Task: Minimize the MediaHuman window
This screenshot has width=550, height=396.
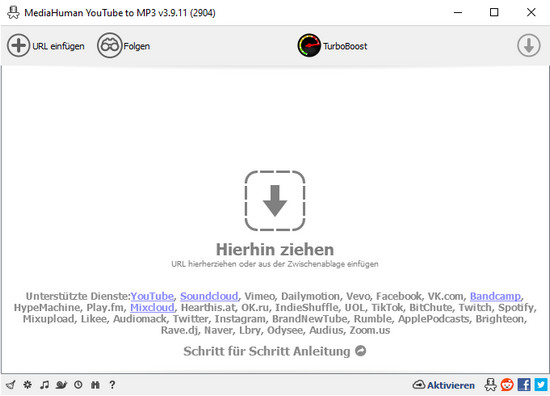Action: (458, 12)
